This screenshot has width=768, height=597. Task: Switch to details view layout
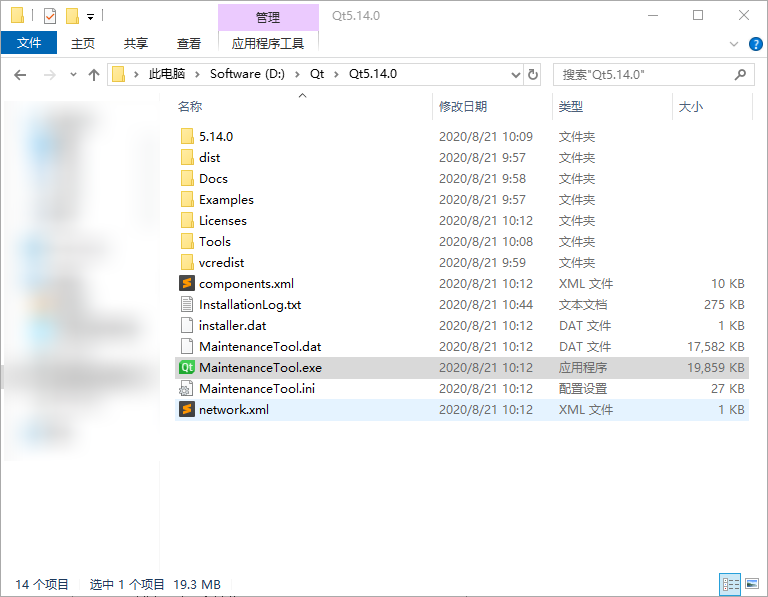click(730, 584)
